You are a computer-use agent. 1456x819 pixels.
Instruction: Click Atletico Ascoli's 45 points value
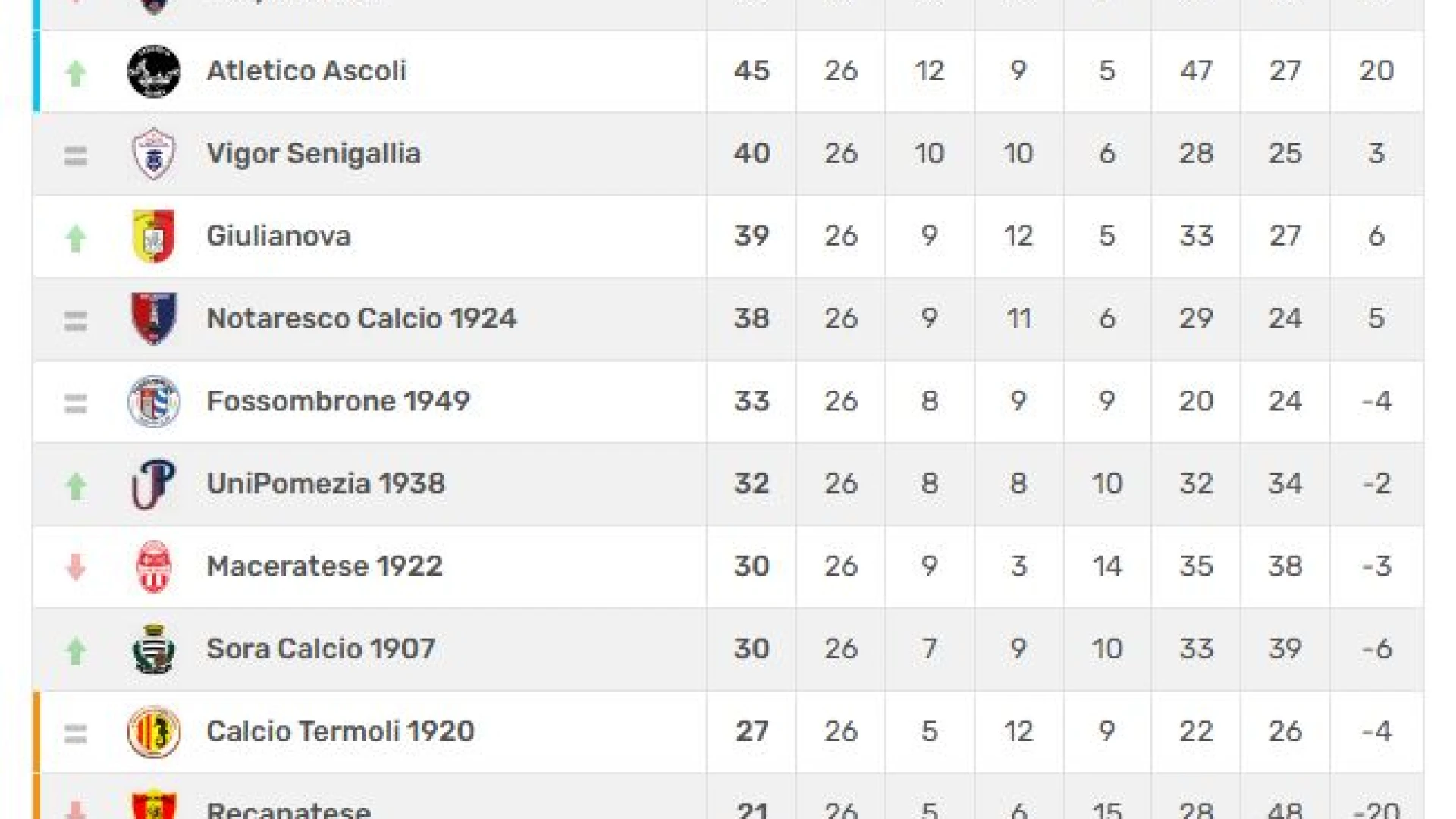tap(752, 71)
